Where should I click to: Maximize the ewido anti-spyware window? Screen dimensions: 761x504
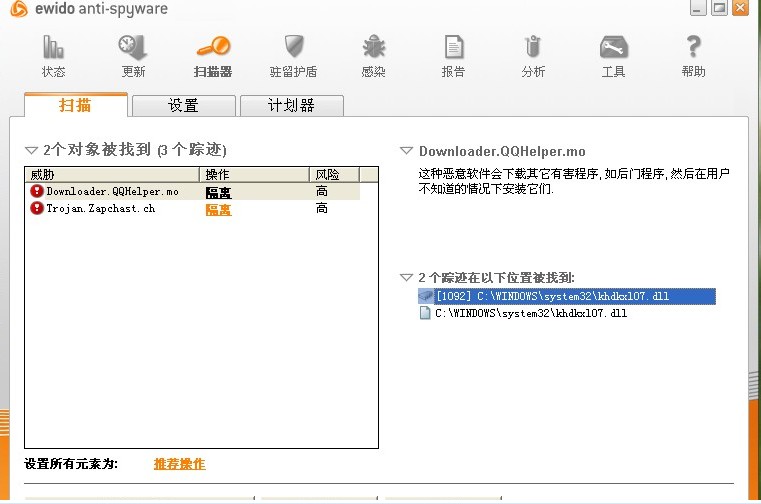[719, 8]
